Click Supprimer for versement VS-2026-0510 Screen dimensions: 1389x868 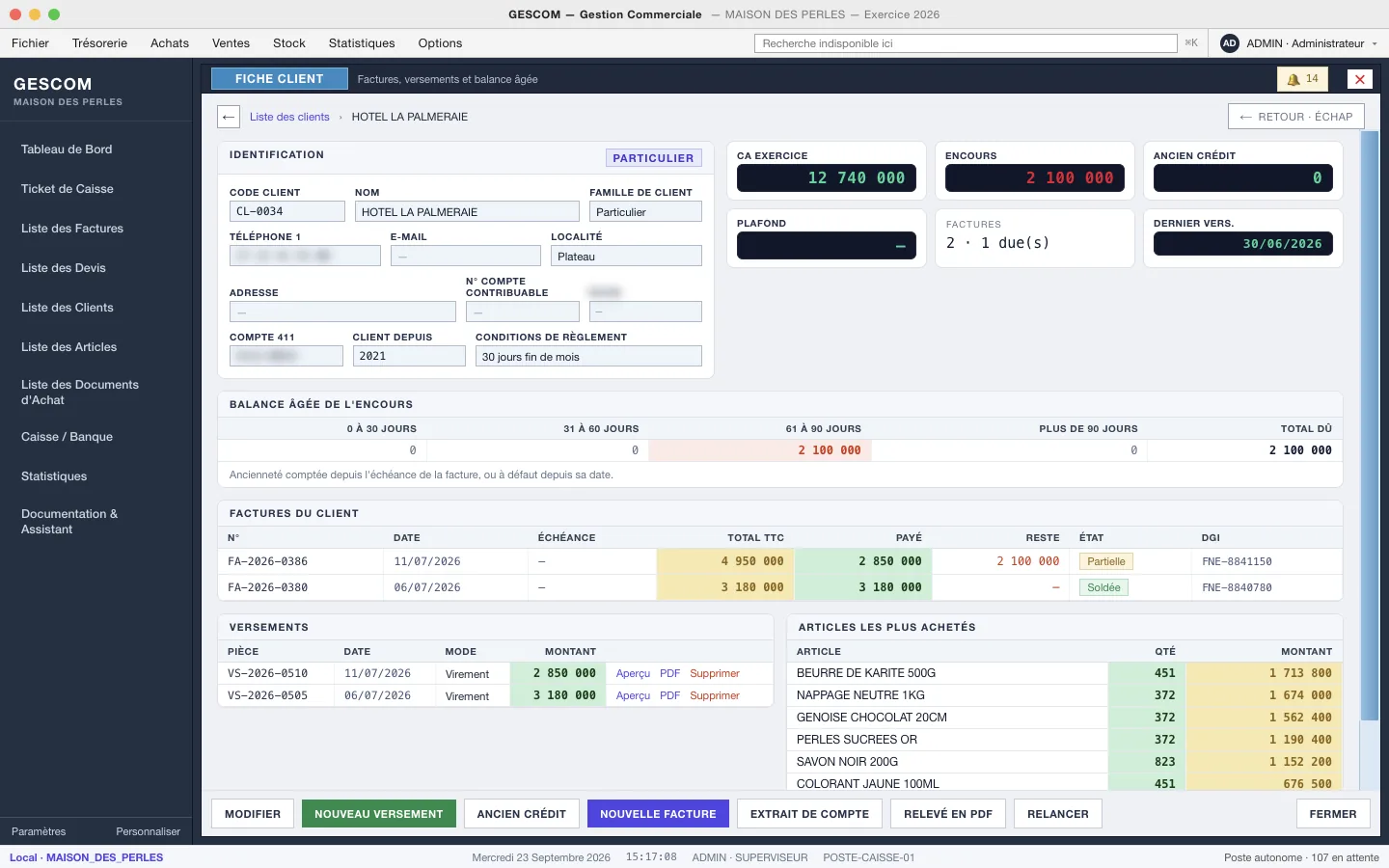[x=715, y=673]
